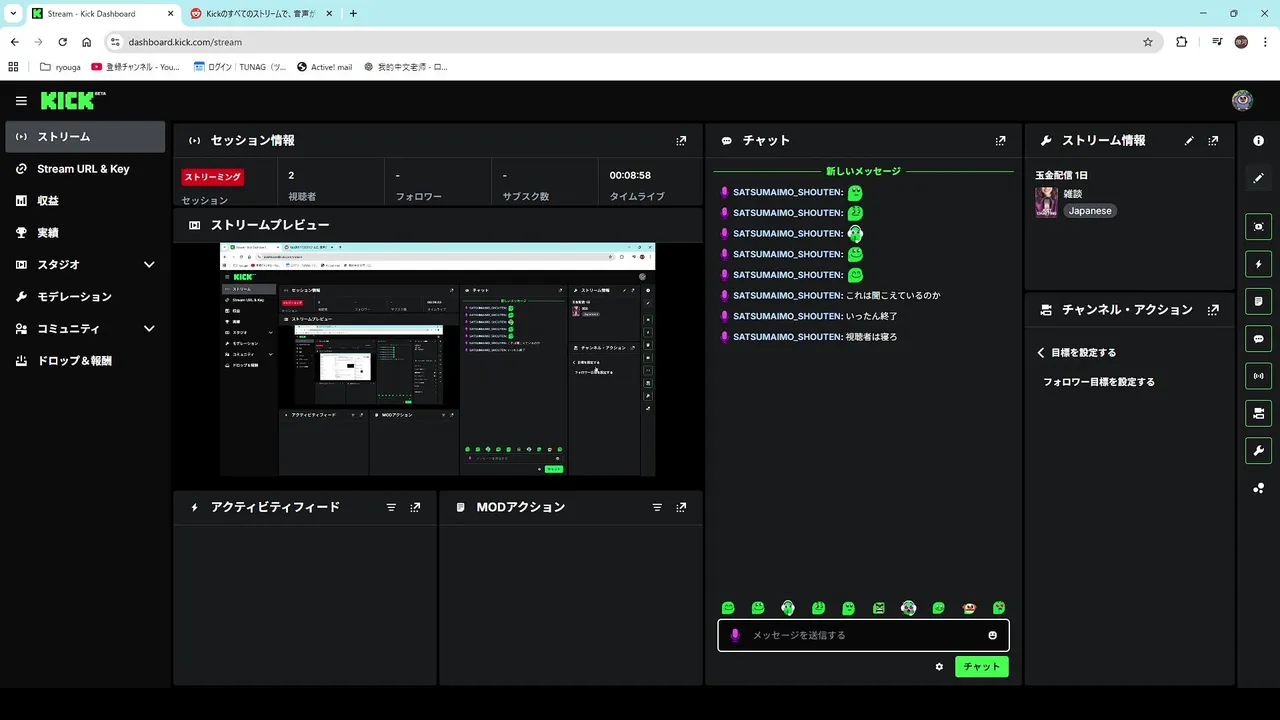Open the ストリーム sidebar page
Image resolution: width=1280 pixels, height=720 pixels.
(x=85, y=137)
